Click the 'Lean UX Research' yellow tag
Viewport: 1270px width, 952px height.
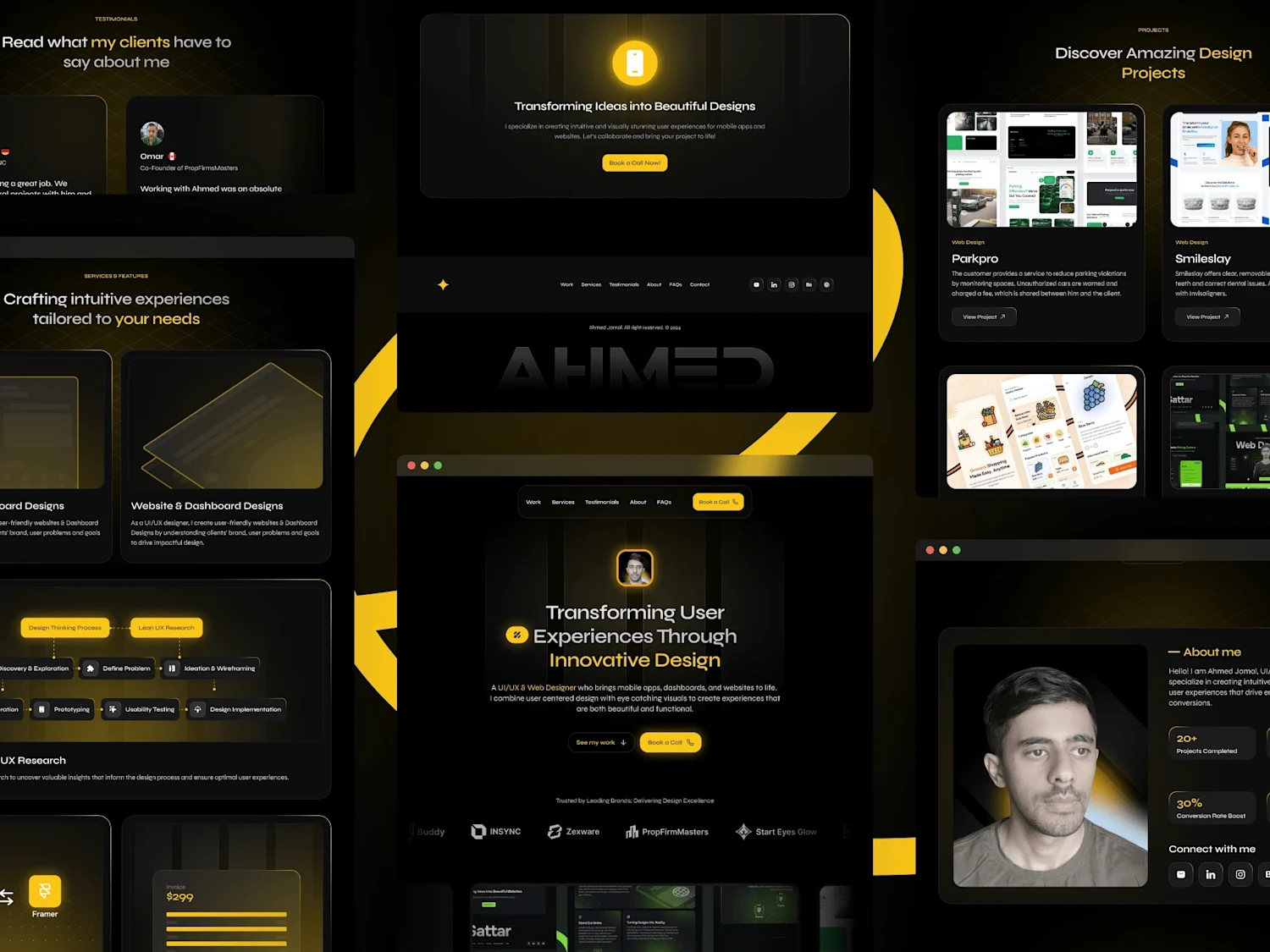pos(167,628)
